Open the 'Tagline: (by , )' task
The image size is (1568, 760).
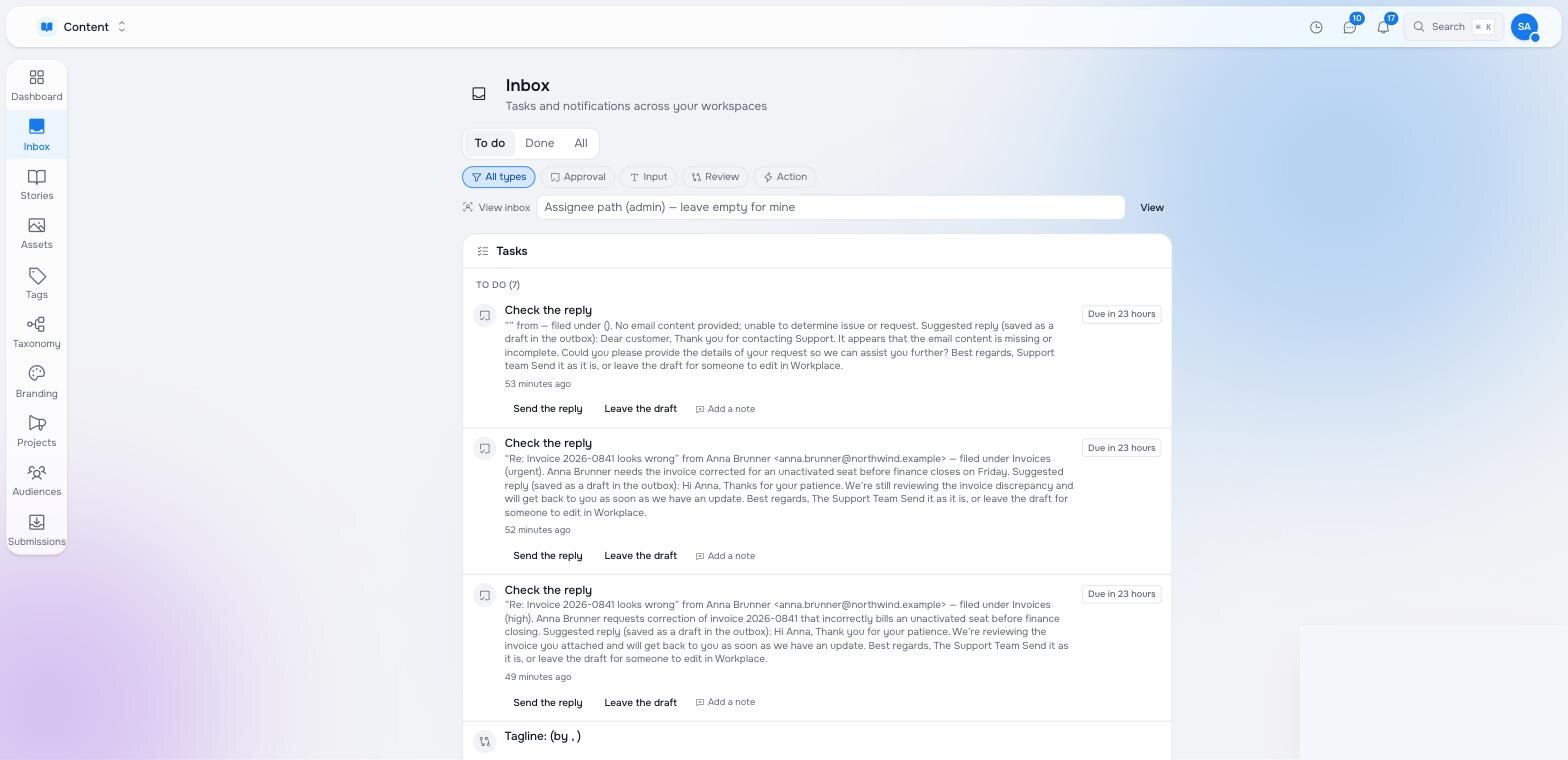point(543,736)
